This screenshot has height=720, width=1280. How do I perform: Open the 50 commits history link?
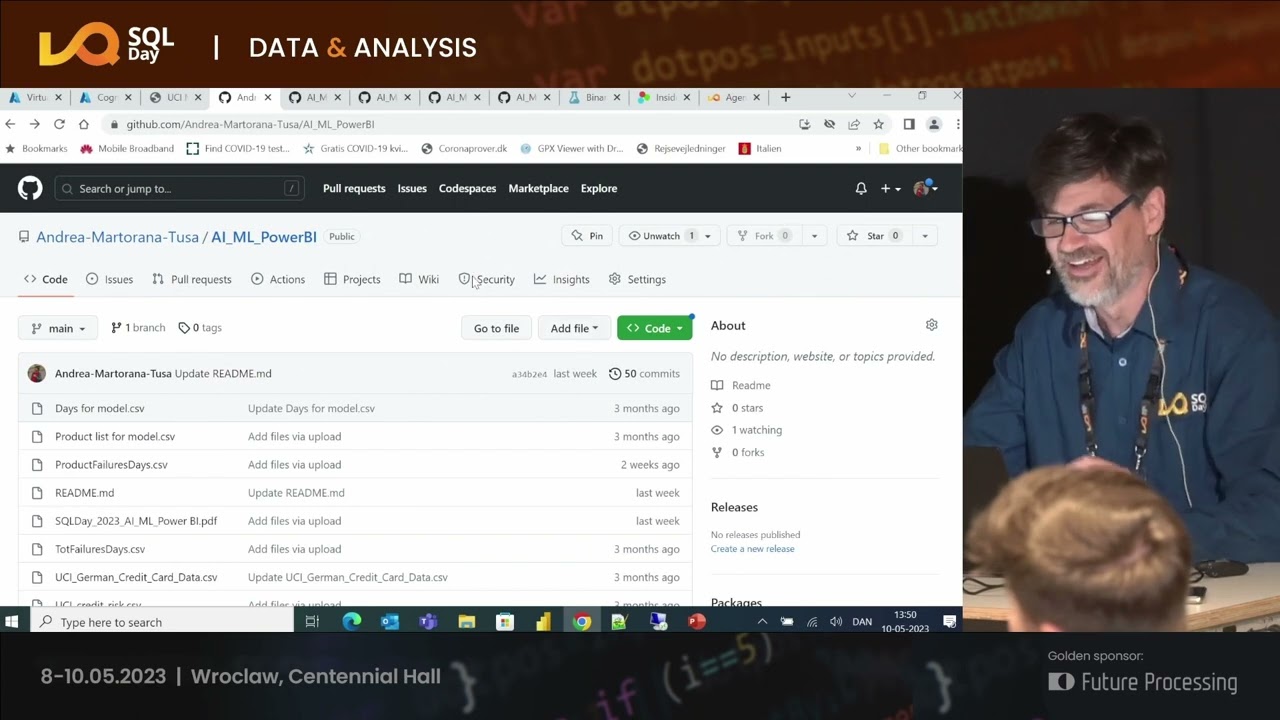point(644,373)
